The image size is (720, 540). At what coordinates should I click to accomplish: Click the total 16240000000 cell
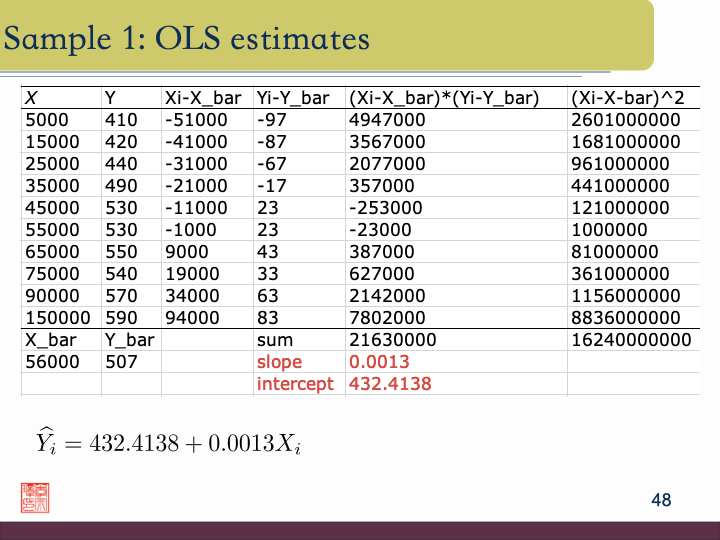(630, 340)
